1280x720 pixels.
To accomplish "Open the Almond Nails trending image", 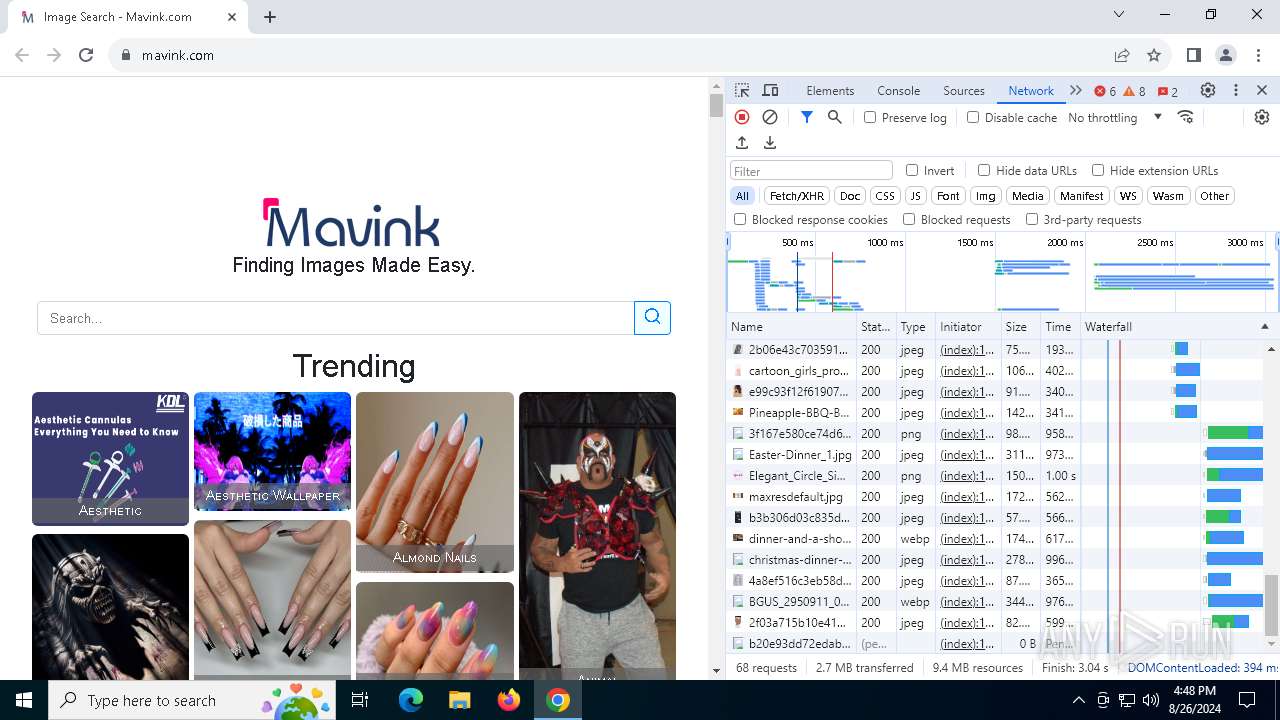I will click(x=435, y=482).
